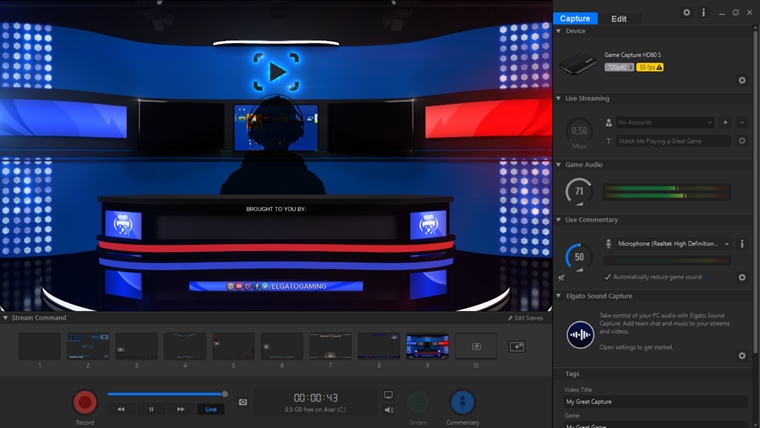Collapse the Game Audio section

coord(558,165)
